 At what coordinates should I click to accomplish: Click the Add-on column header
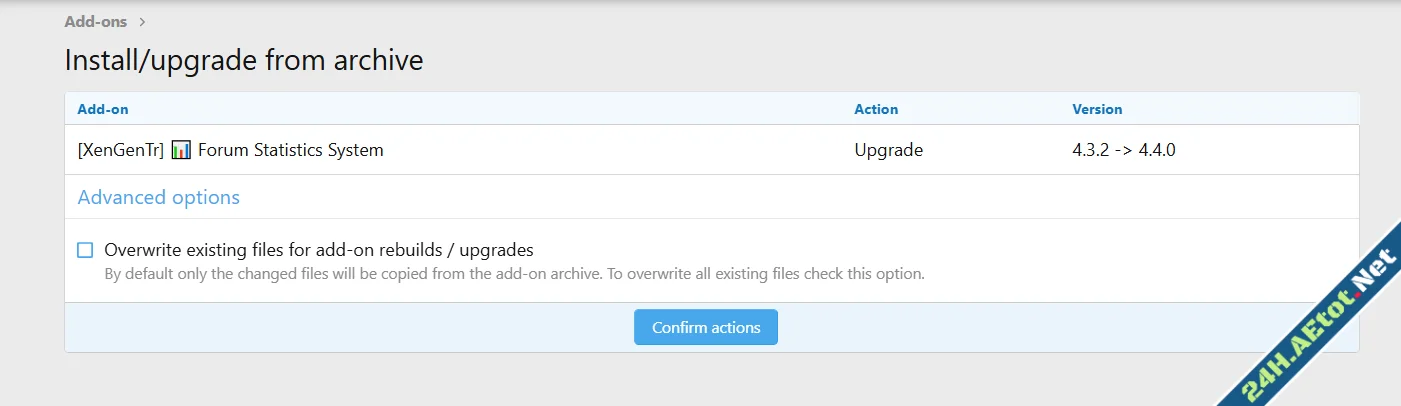[103, 109]
